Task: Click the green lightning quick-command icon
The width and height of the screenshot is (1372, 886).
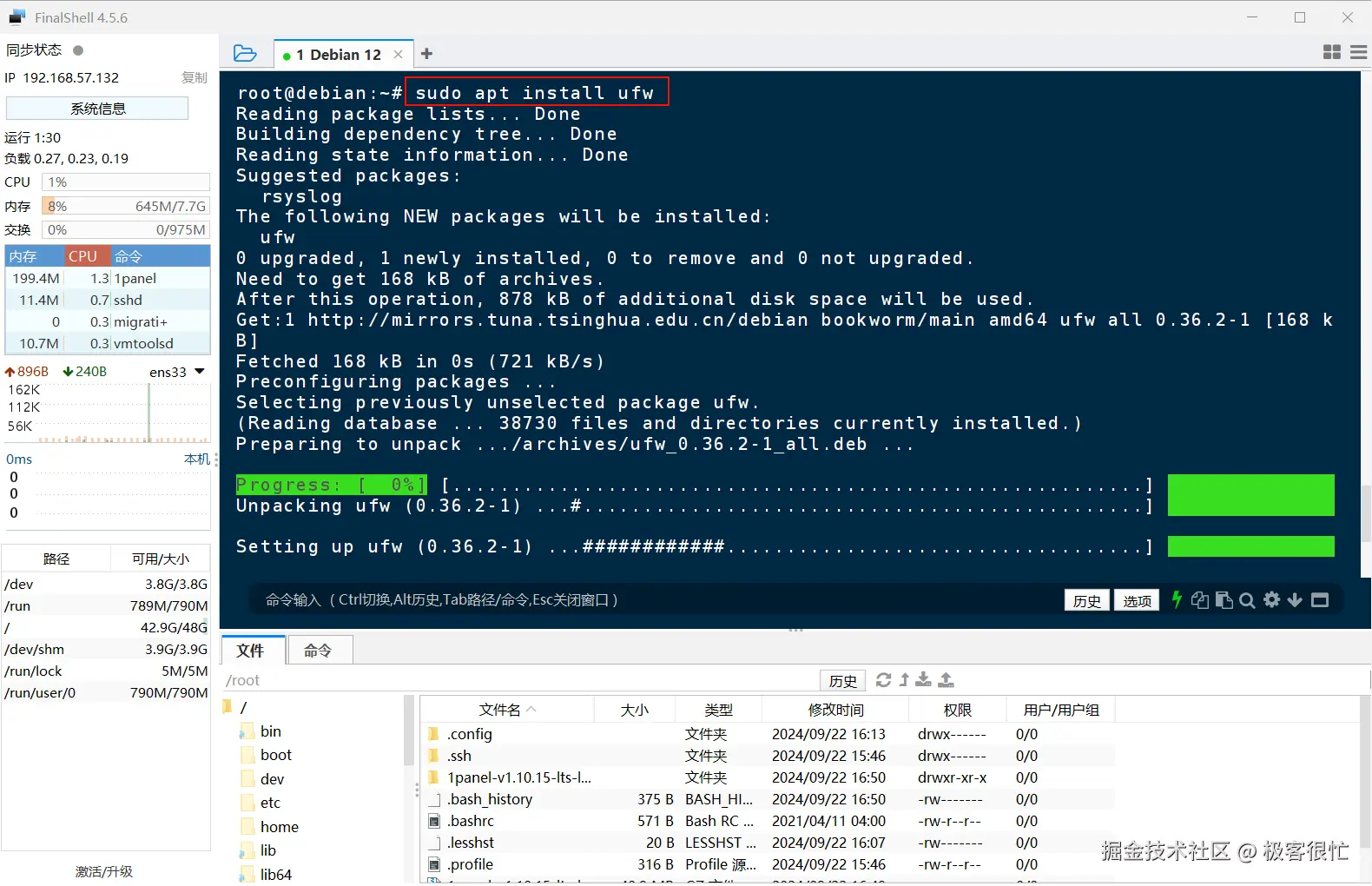Action: pyautogui.click(x=1177, y=599)
